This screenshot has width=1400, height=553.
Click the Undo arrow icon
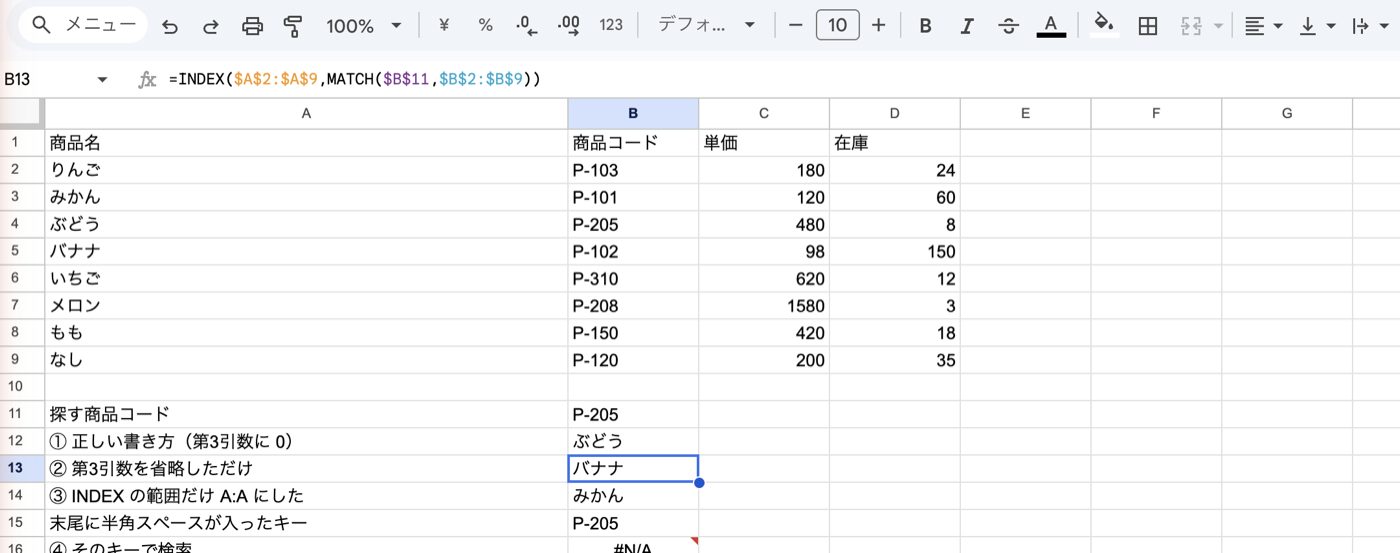click(170, 26)
